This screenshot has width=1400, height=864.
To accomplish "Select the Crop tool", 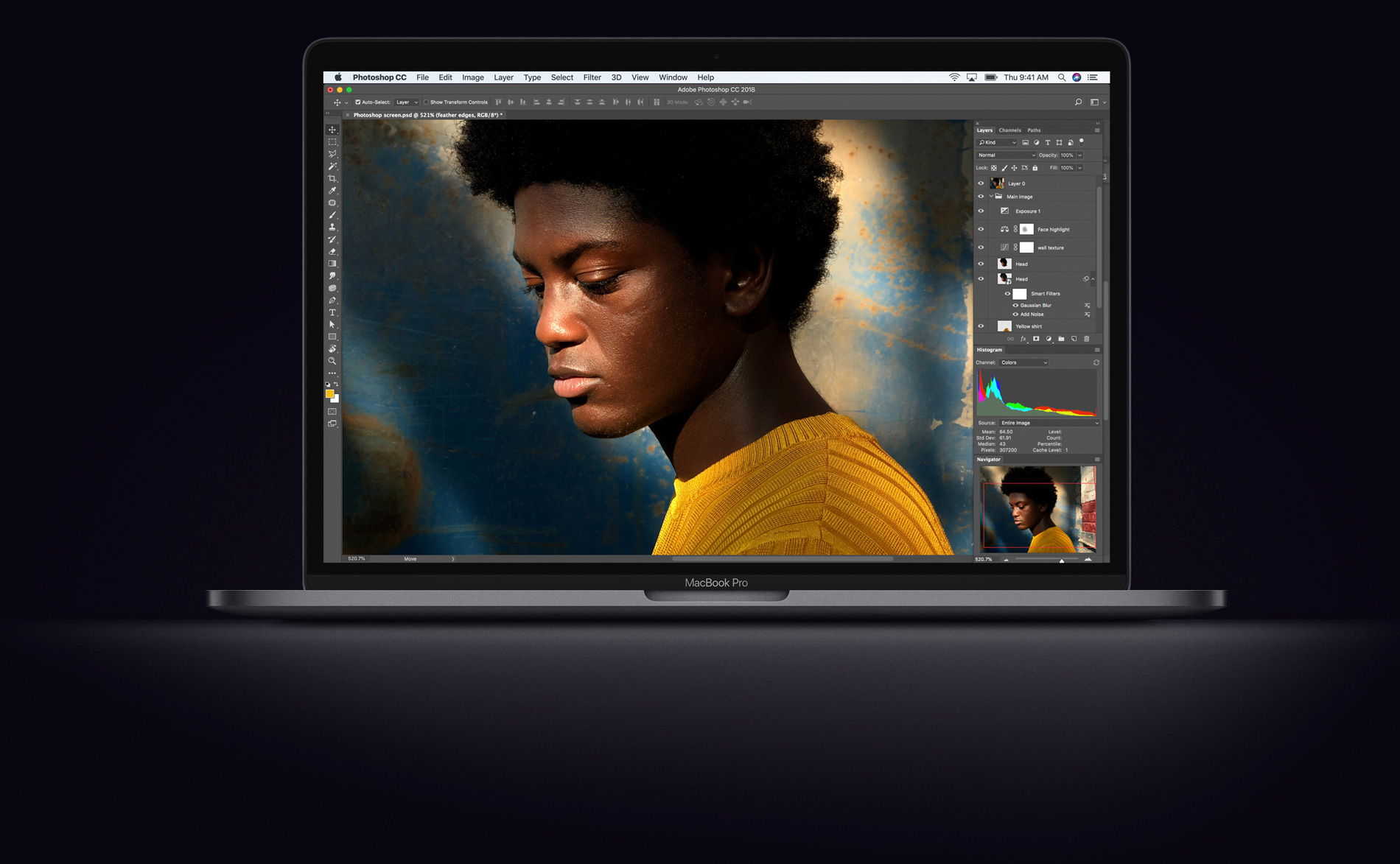I will click(x=332, y=178).
